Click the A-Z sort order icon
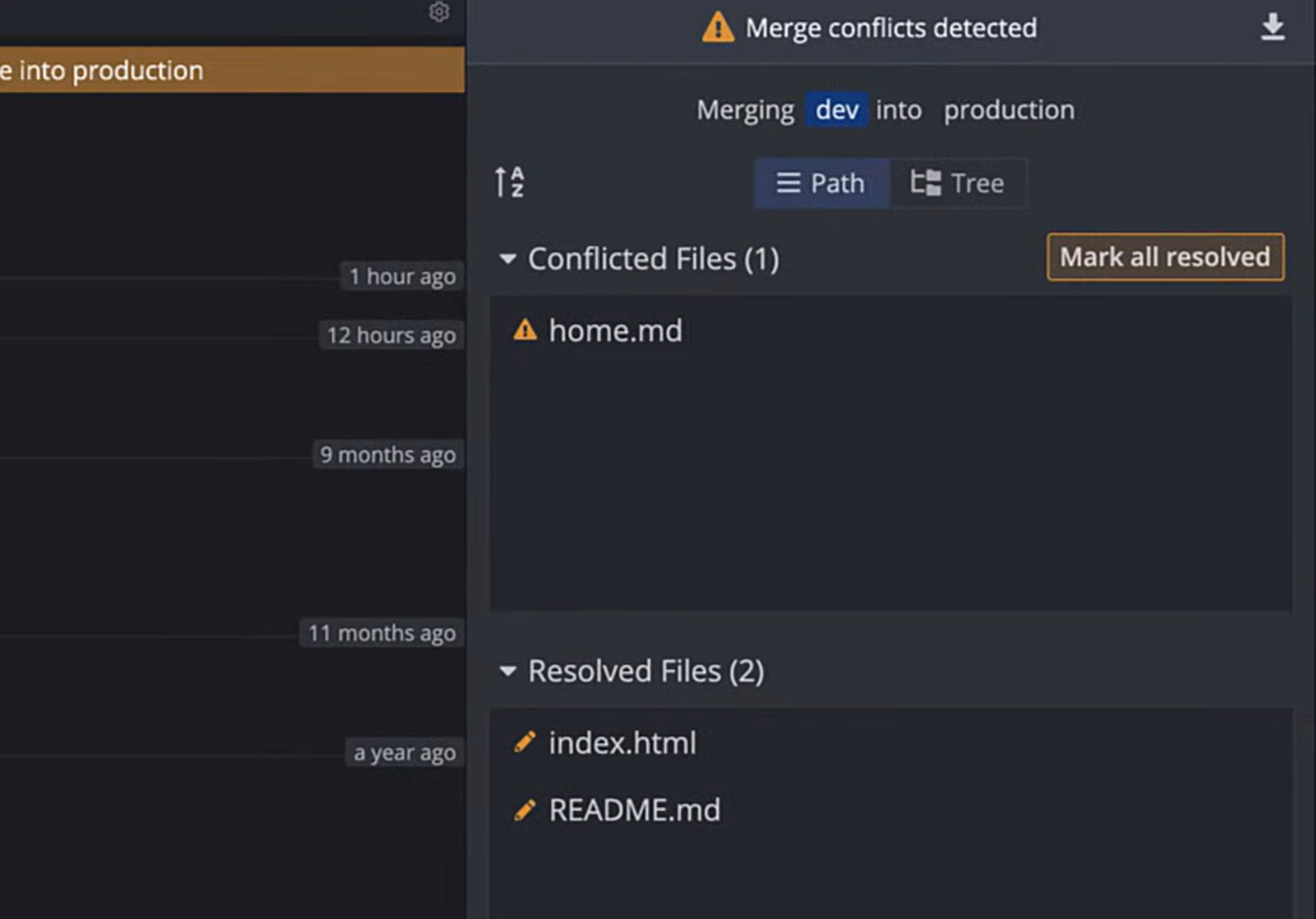The height and width of the screenshot is (919, 1316). (509, 182)
